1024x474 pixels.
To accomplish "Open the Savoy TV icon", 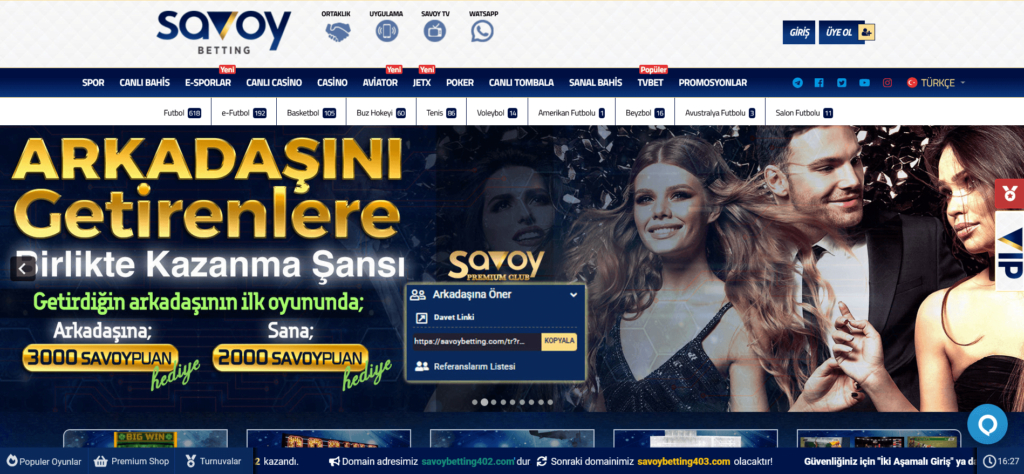I will coord(434,31).
